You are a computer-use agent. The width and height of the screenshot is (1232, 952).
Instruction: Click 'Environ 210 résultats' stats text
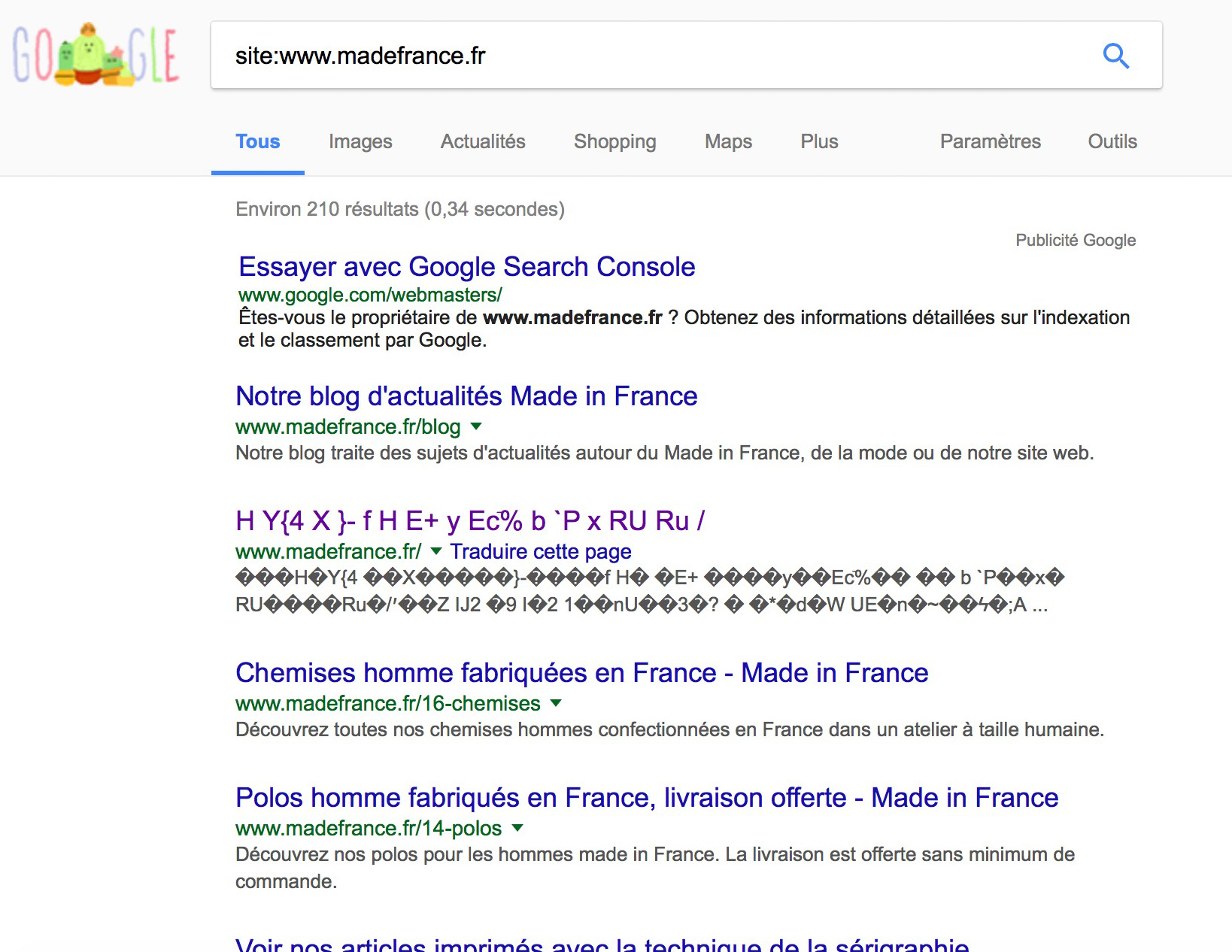[400, 209]
